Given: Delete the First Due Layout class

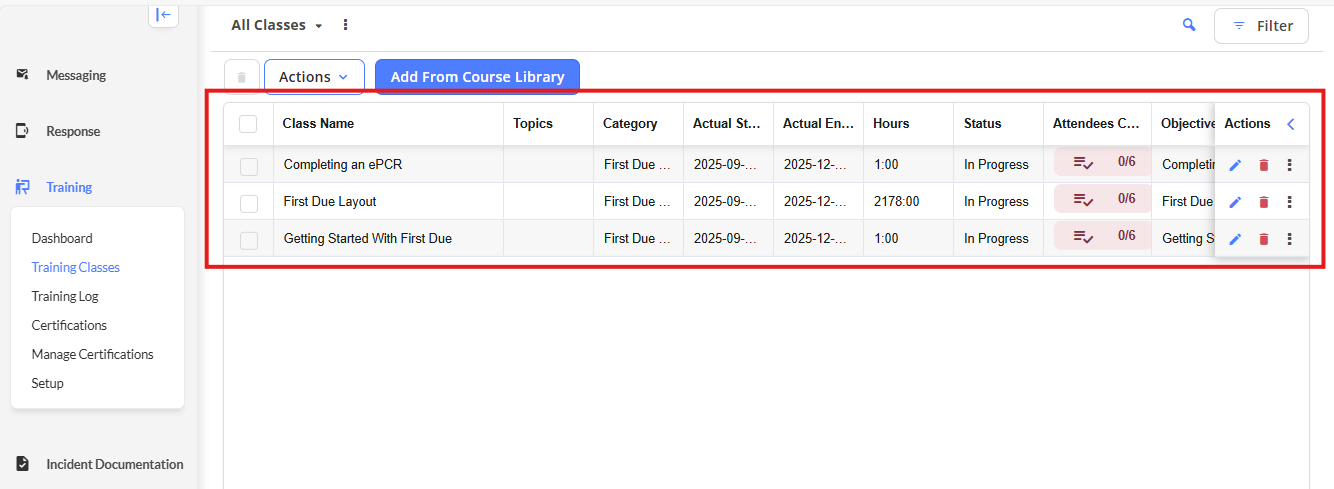Looking at the screenshot, I should pos(1263,202).
